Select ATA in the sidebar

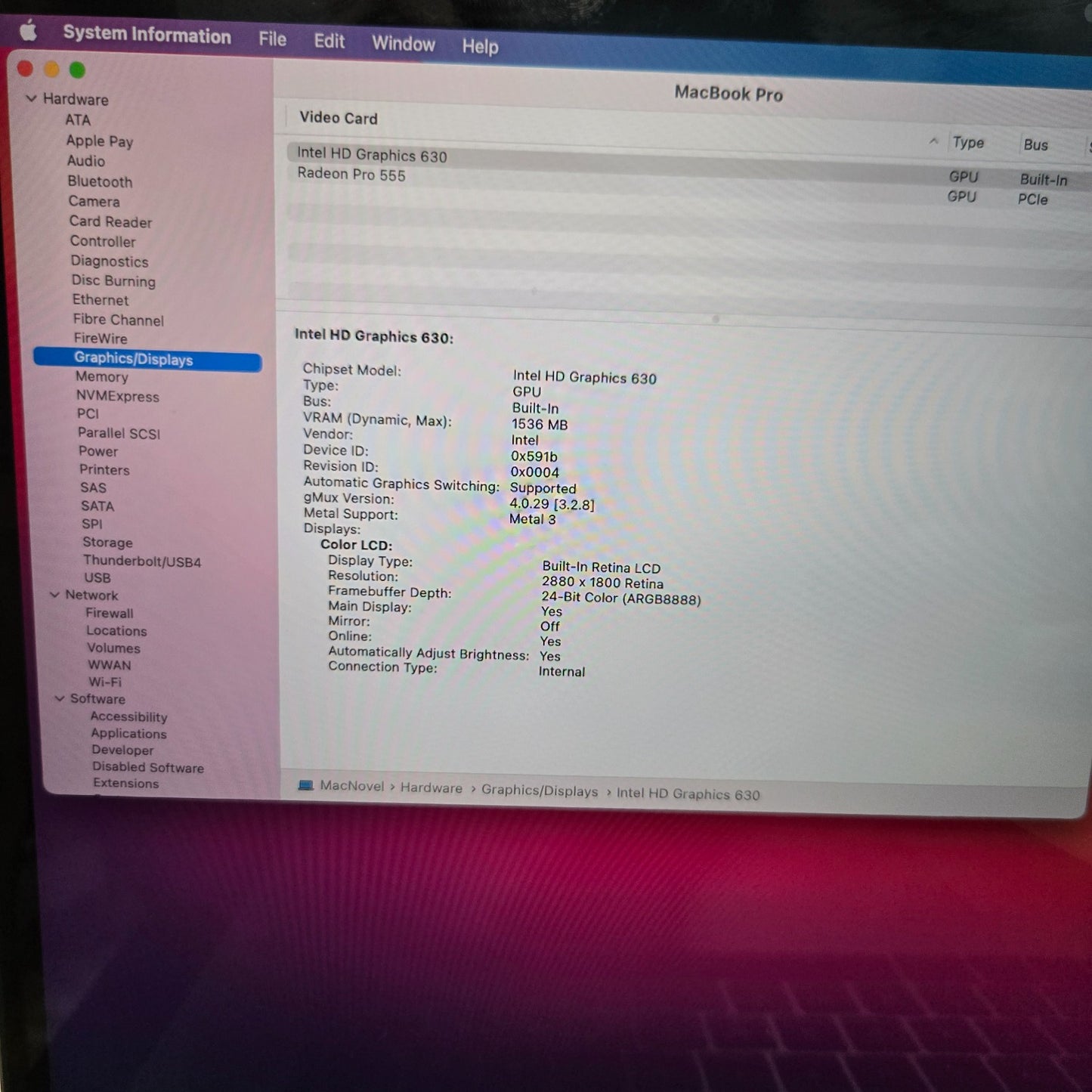coord(78,120)
